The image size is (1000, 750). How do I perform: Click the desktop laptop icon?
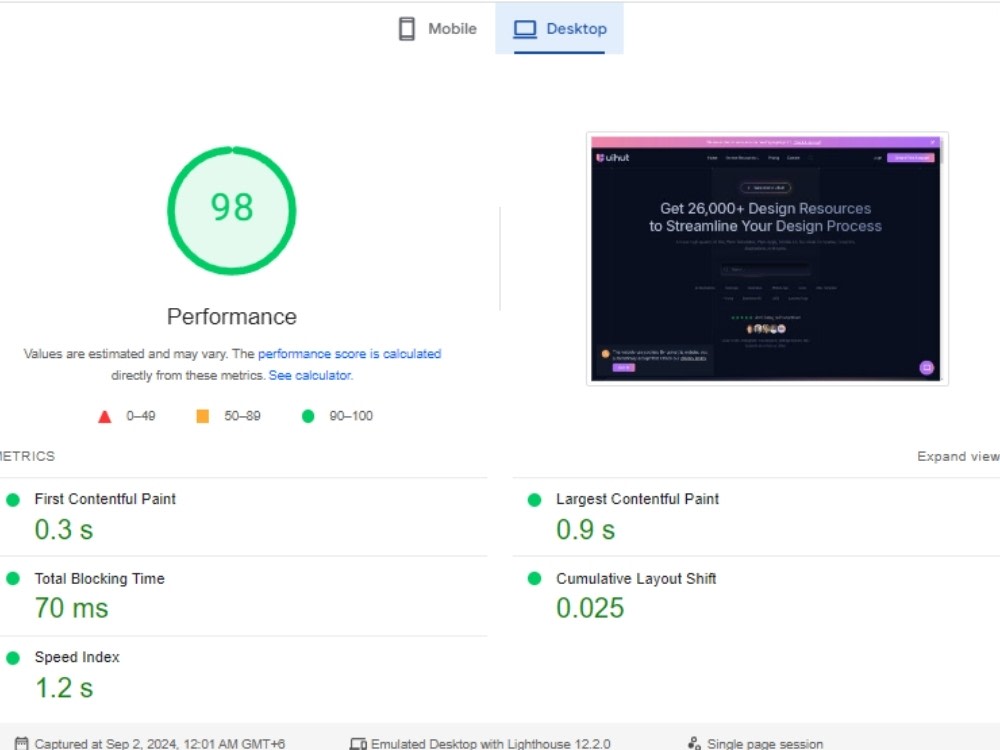tap(525, 29)
